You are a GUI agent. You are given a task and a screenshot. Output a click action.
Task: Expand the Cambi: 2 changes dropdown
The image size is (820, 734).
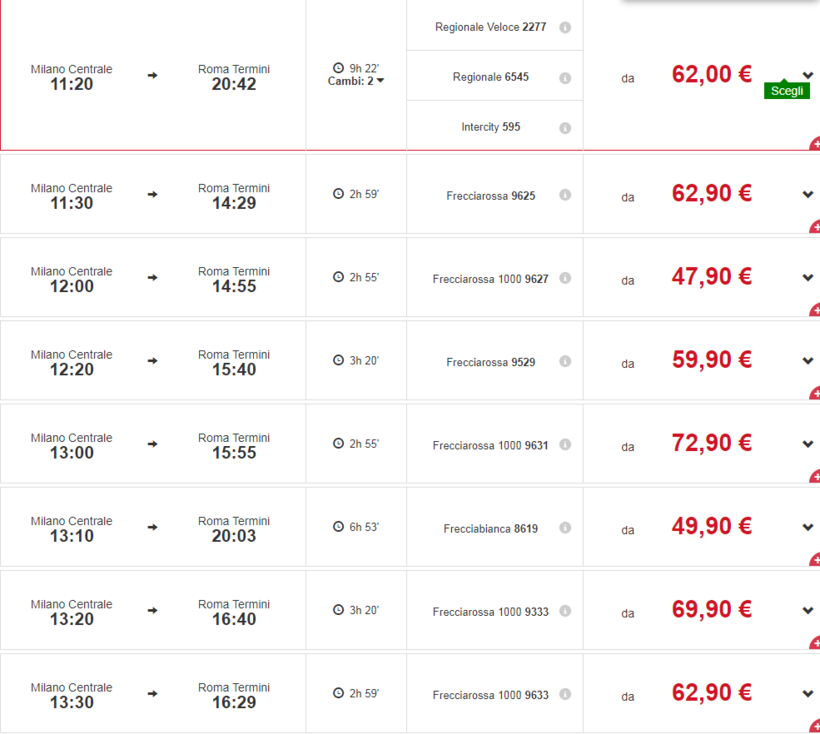[x=356, y=81]
